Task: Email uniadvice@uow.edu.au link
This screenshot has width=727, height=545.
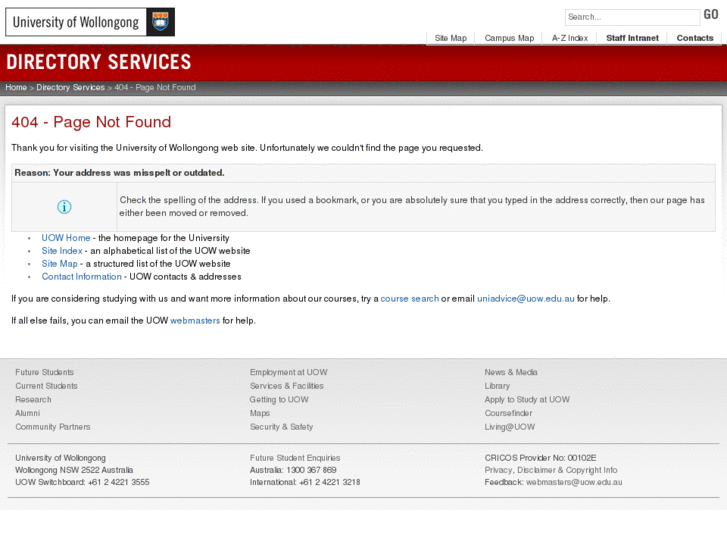Action: pyautogui.click(x=525, y=299)
